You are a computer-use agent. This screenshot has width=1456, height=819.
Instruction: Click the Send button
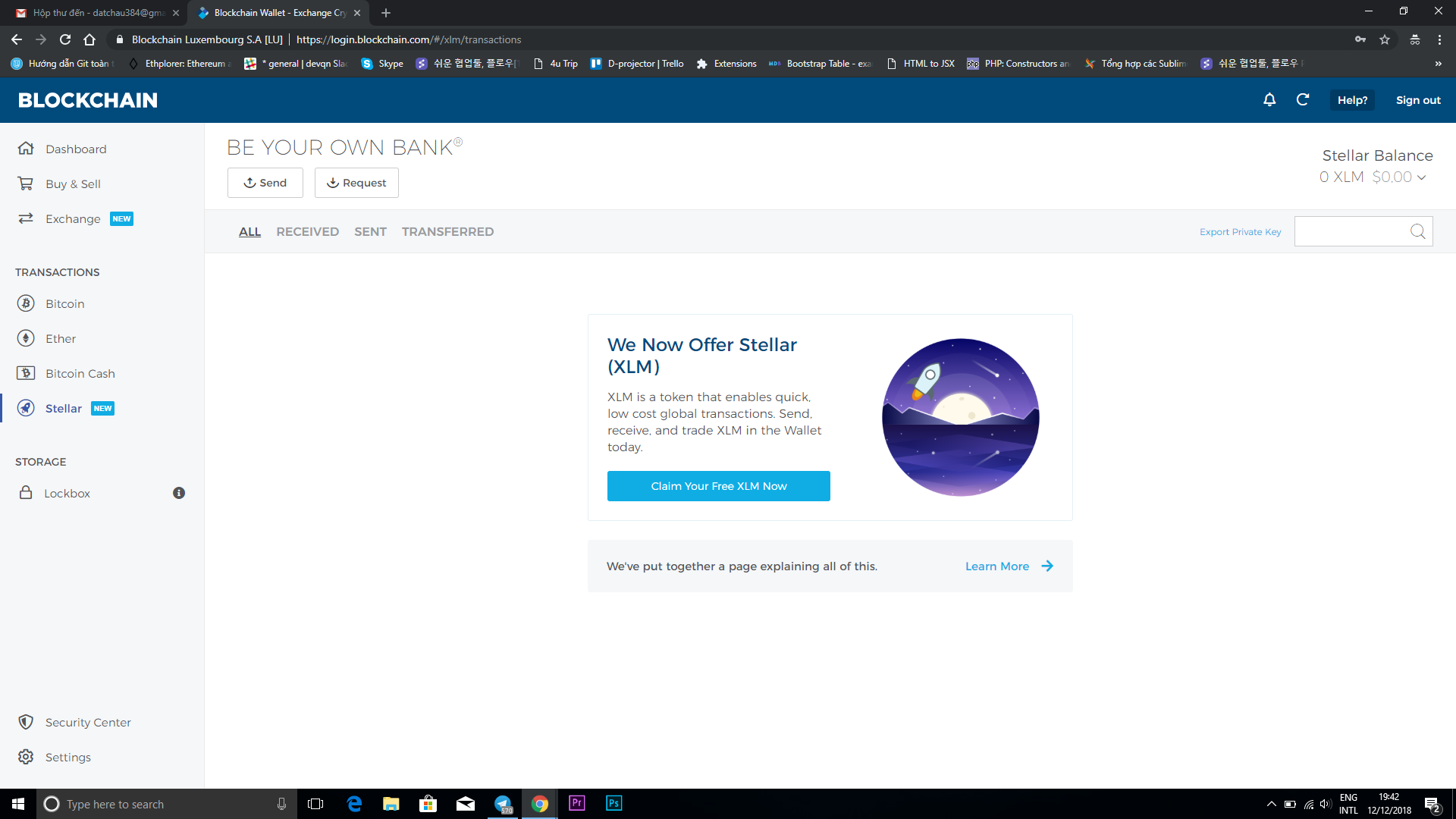coord(265,183)
